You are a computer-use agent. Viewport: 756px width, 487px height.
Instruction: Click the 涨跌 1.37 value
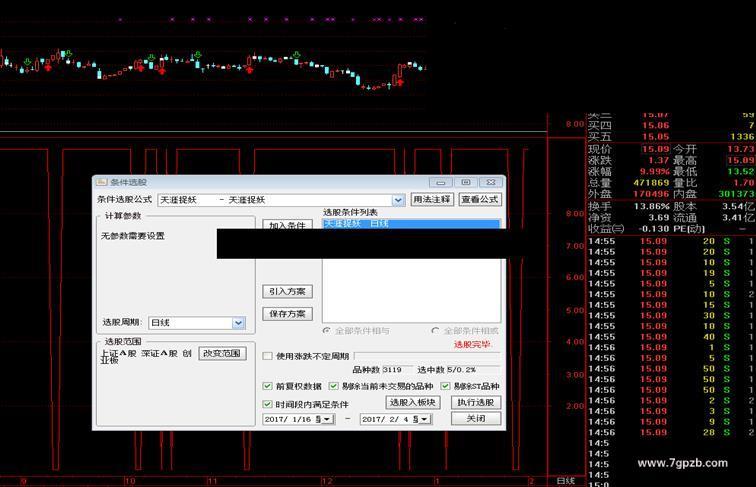click(x=659, y=160)
